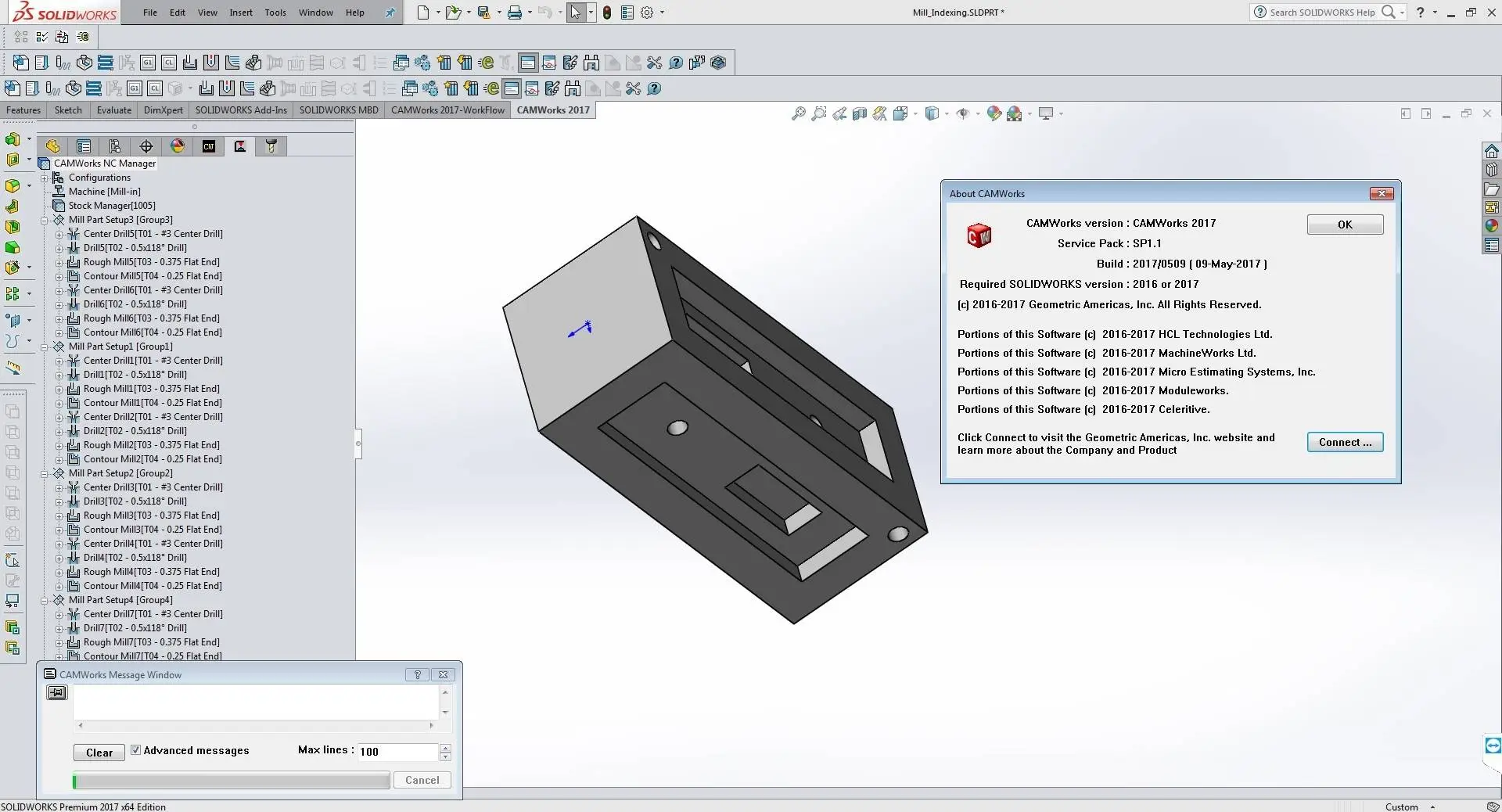Open Appearances icon in right task pane
Viewport: 1502px width, 812px height.
coord(1492,226)
